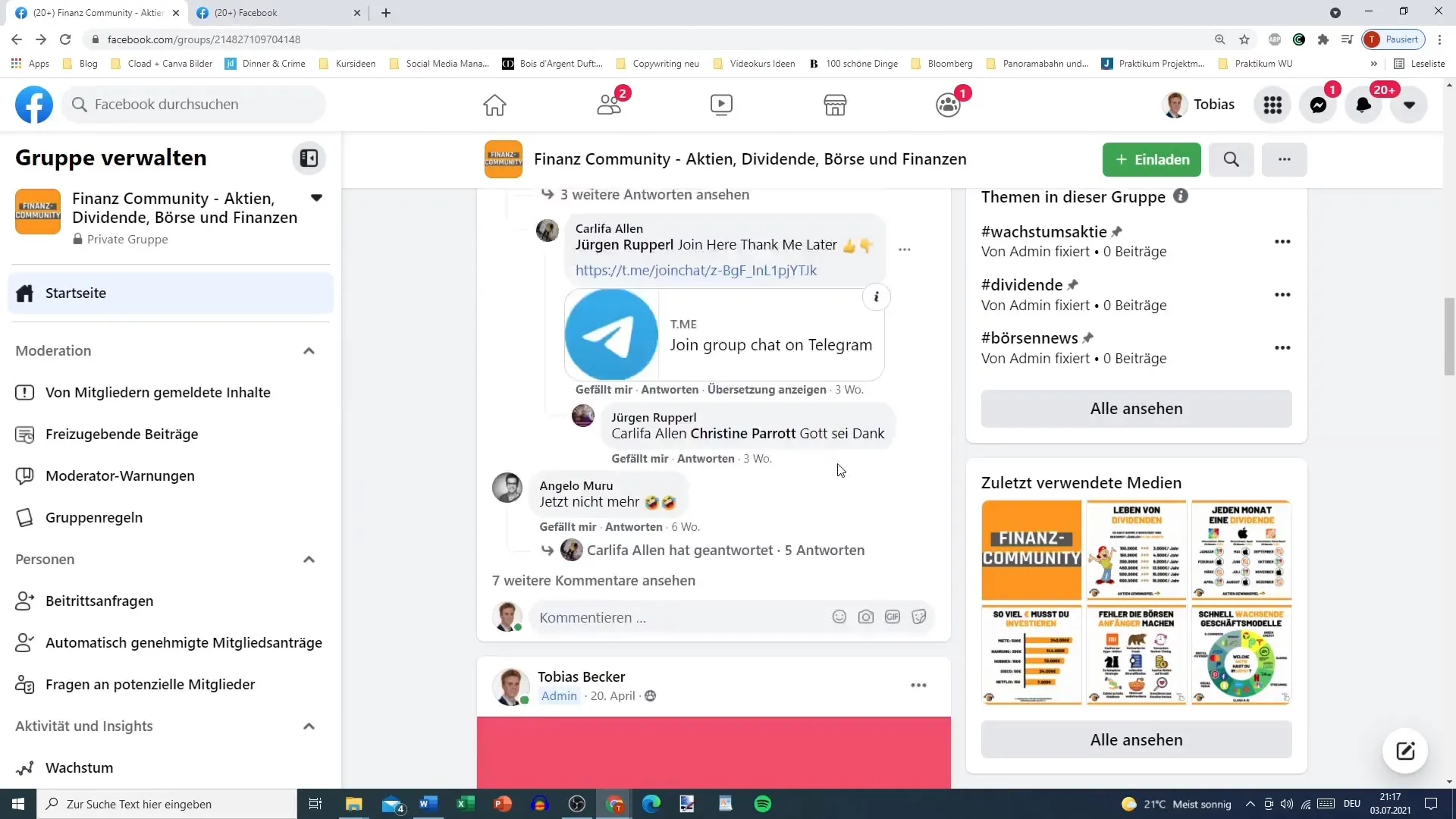This screenshot has height=819, width=1456.
Task: Open the Messenger icon in top bar
Action: [1321, 104]
